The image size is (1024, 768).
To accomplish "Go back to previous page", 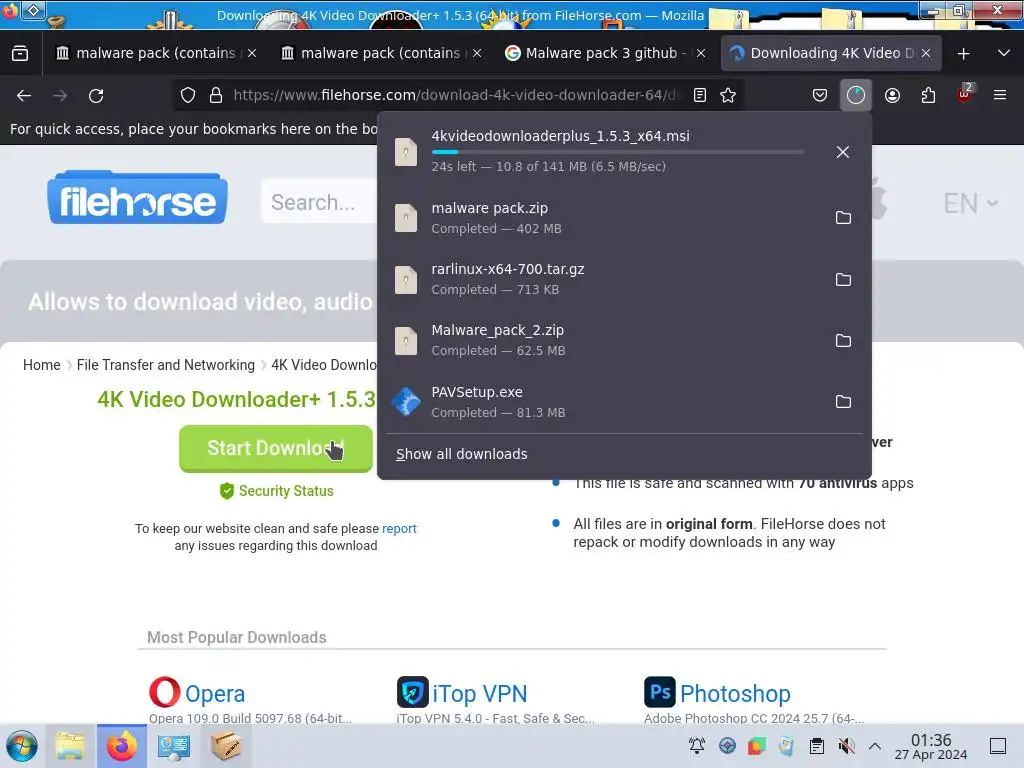I will point(24,95).
